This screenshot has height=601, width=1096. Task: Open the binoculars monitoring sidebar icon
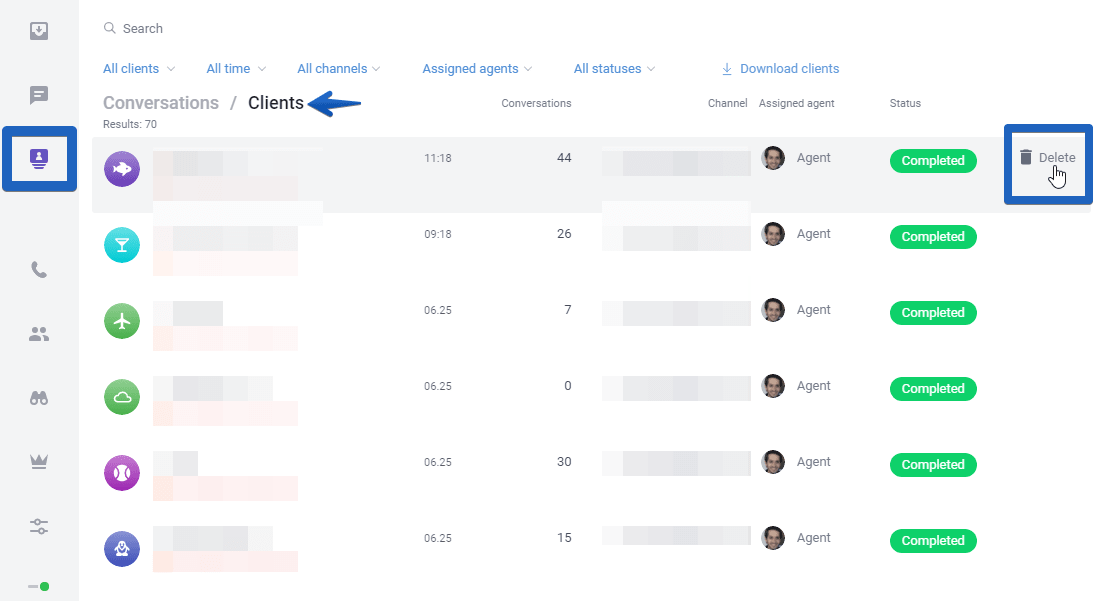tap(39, 398)
